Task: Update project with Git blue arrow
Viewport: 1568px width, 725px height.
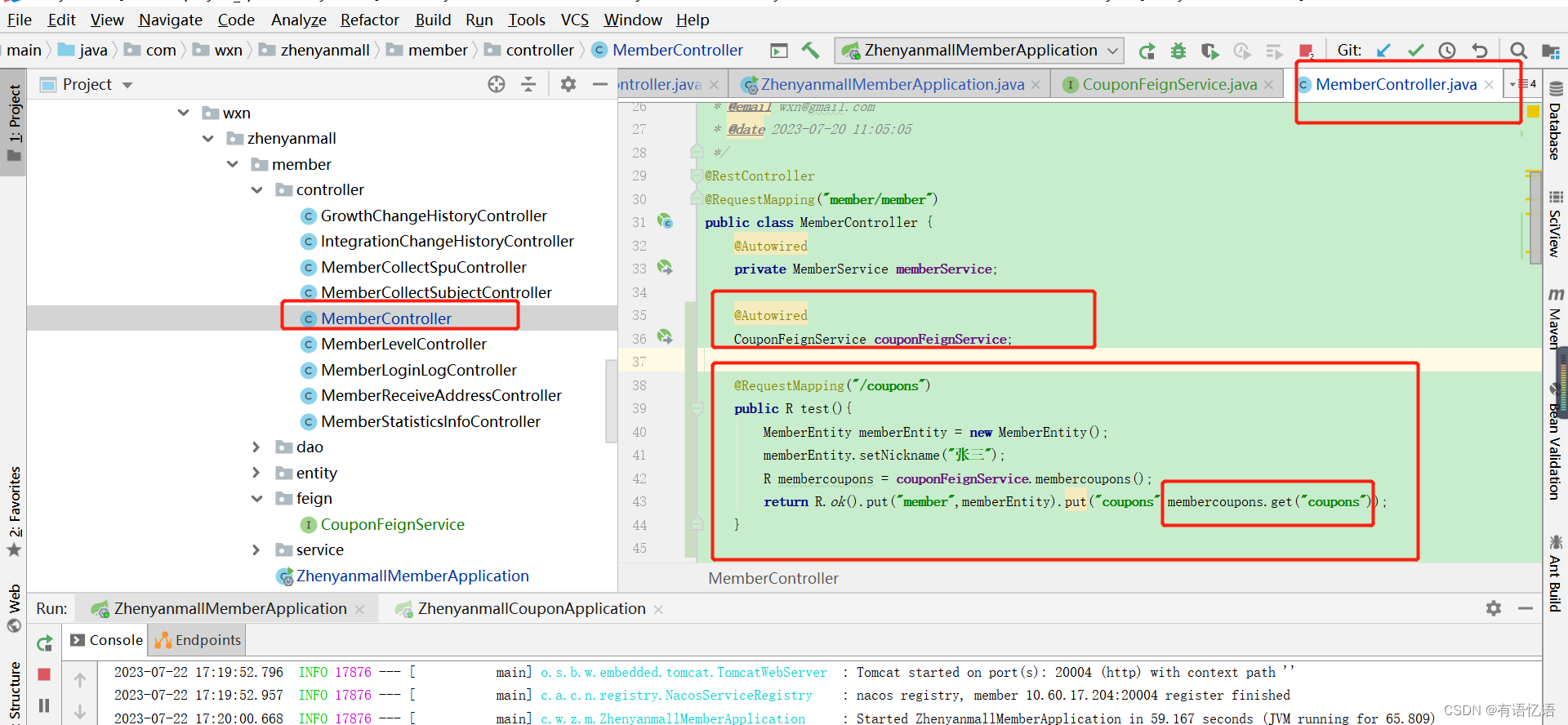Action: (x=1383, y=51)
